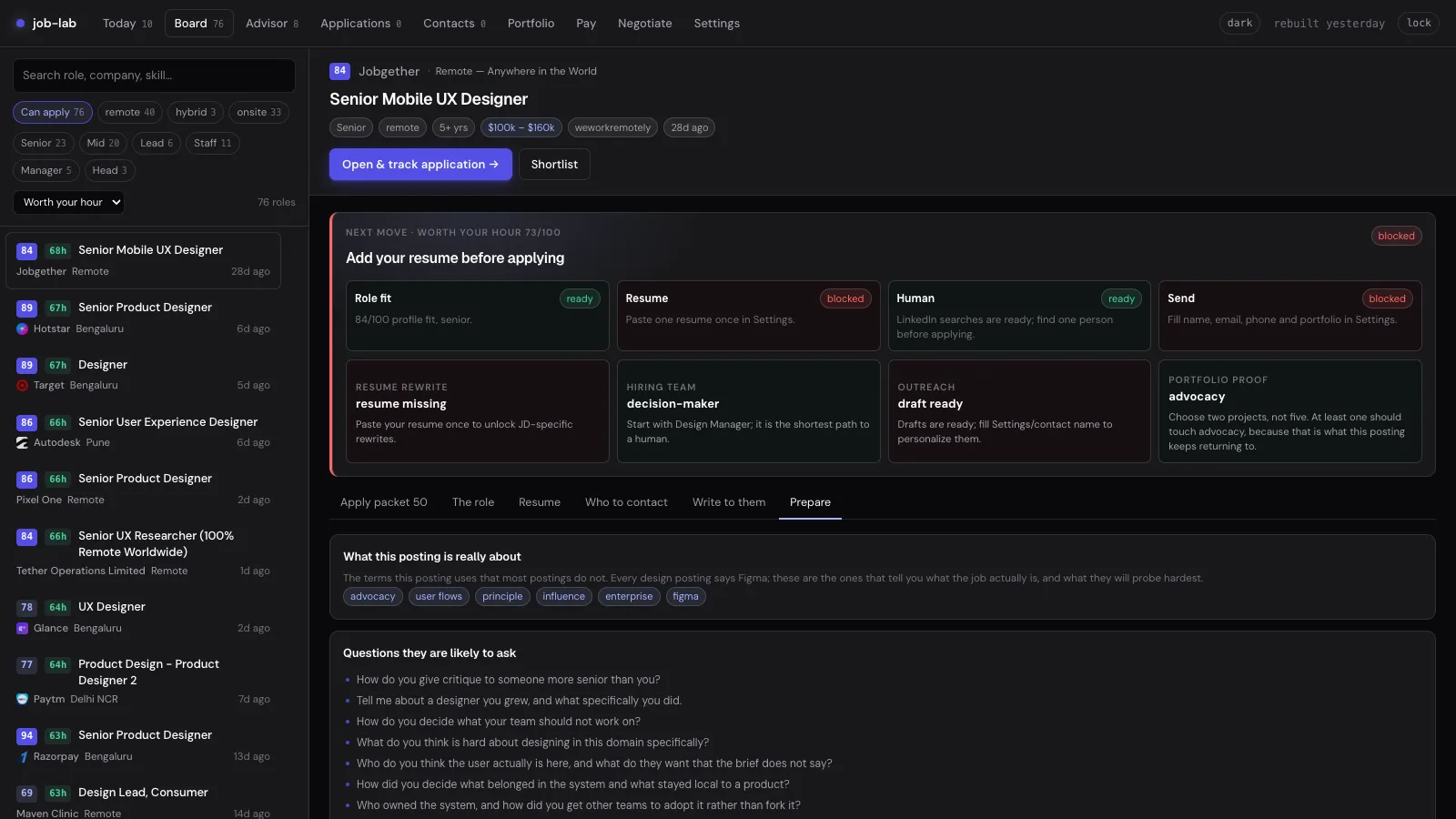Toggle the Manager 5 level filter

pyautogui.click(x=46, y=171)
